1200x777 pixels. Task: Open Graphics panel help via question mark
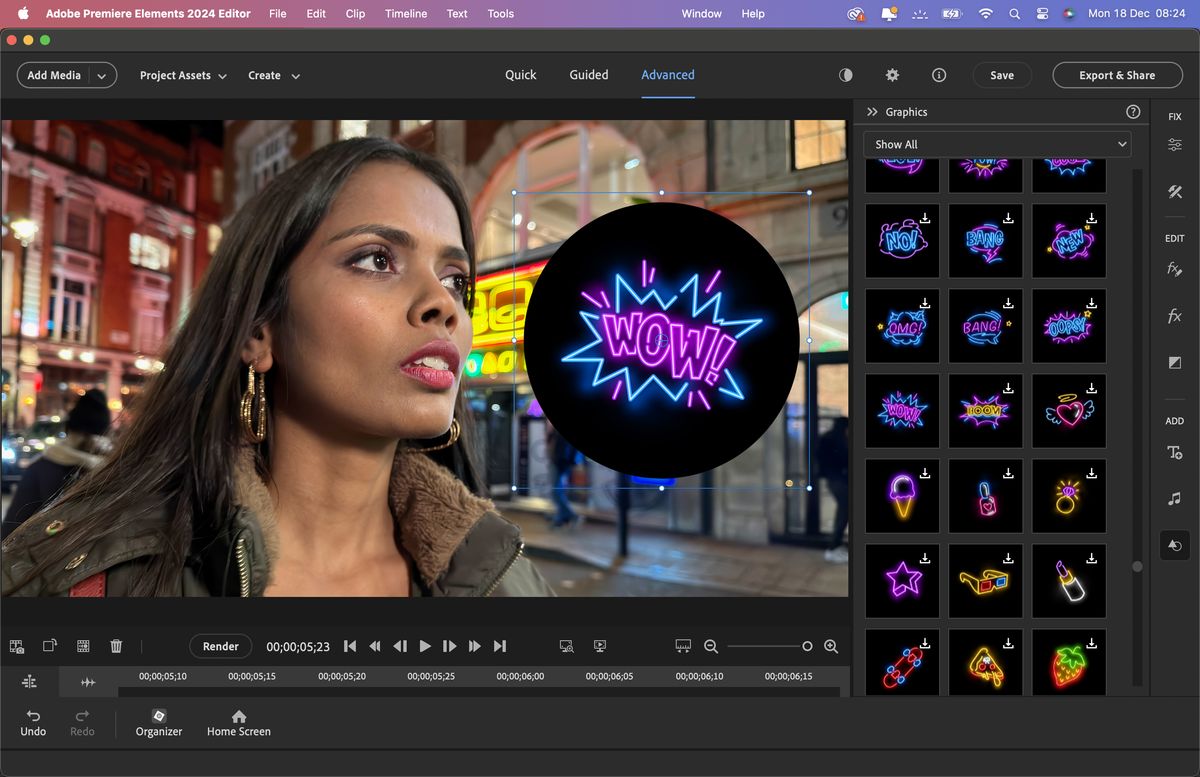point(1133,112)
